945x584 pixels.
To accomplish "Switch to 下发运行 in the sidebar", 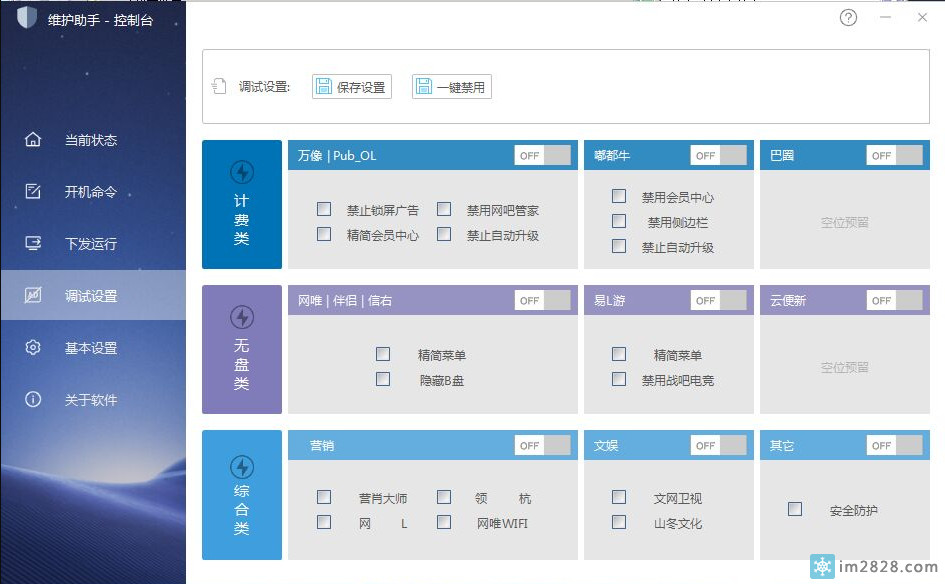I will tap(91, 244).
